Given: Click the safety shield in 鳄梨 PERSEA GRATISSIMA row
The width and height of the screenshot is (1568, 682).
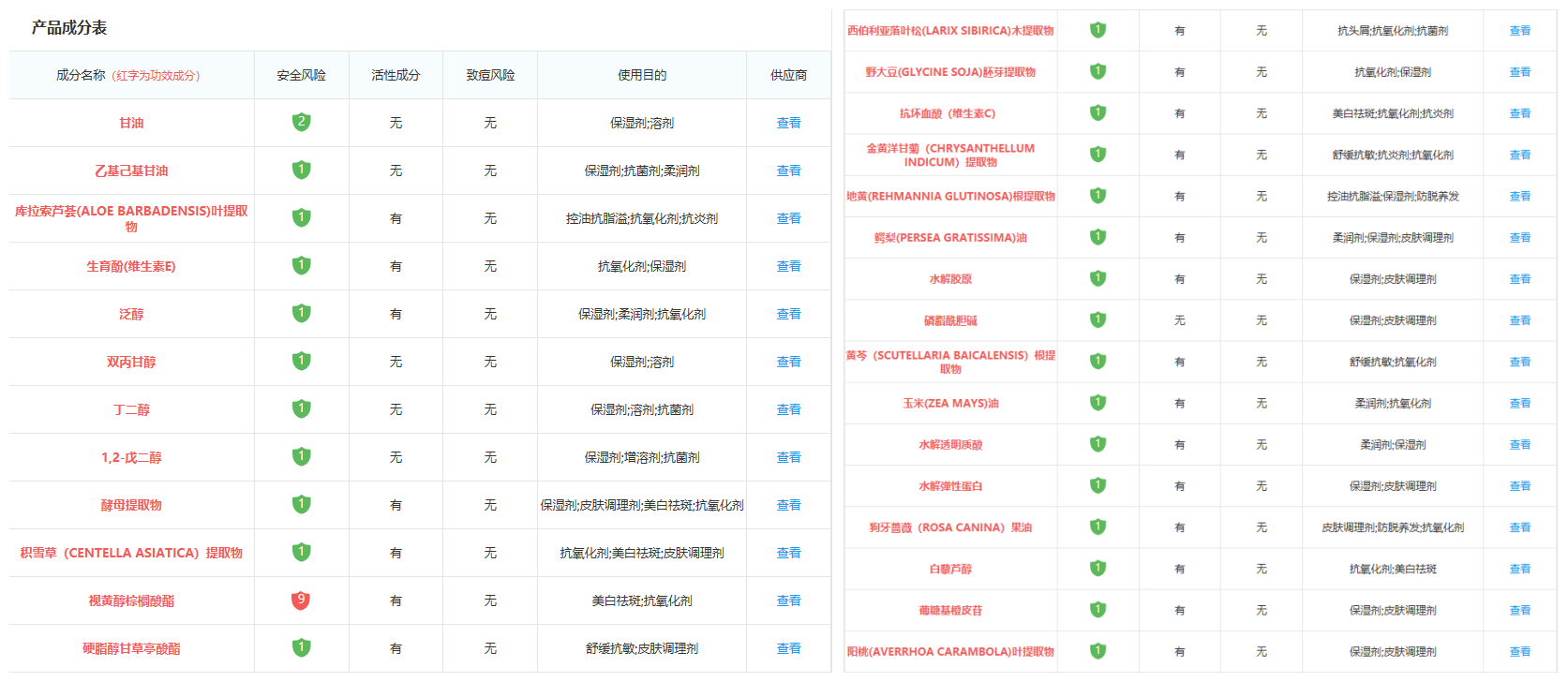Looking at the screenshot, I should click(1098, 237).
